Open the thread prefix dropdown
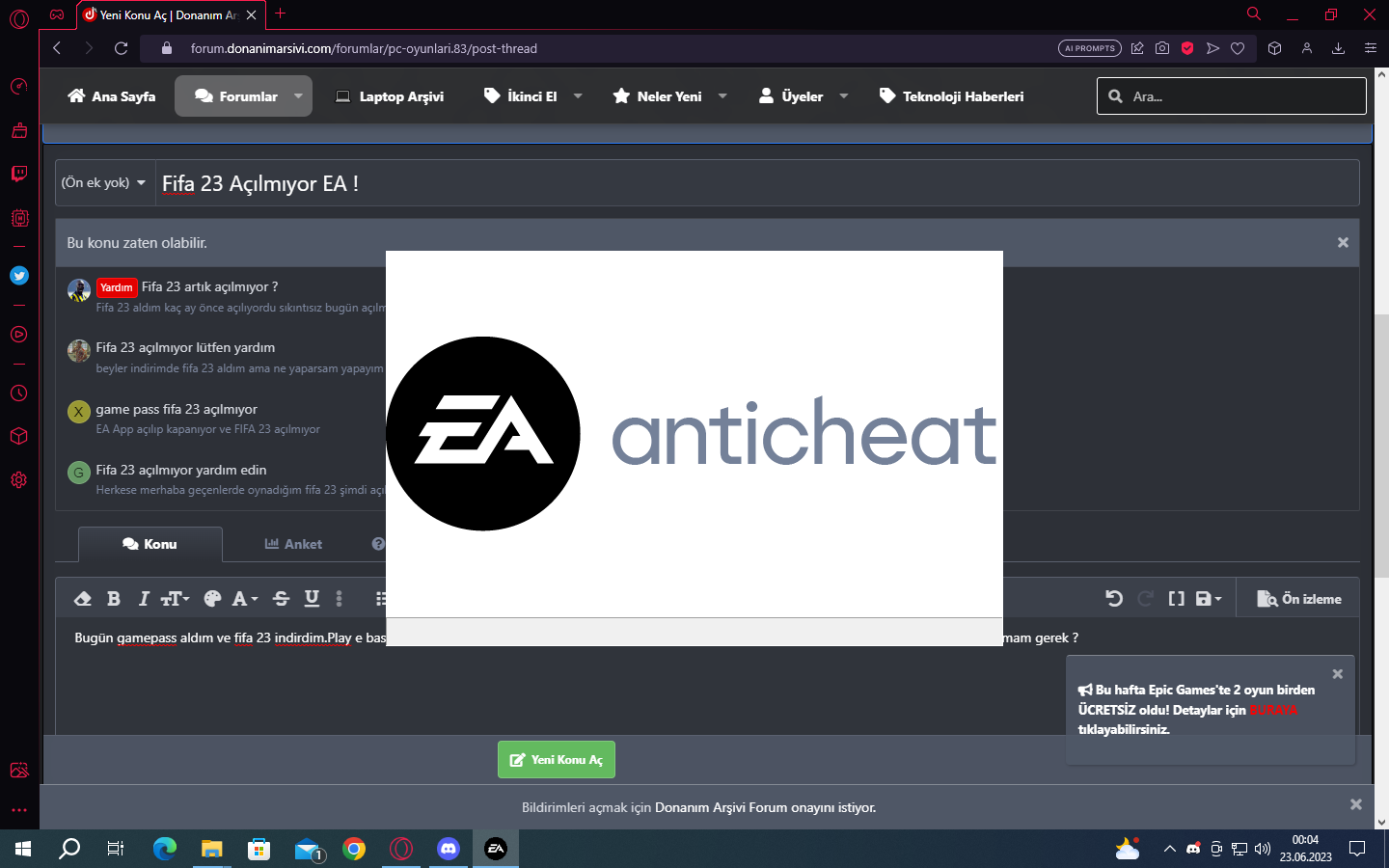The height and width of the screenshot is (868, 1389). tap(103, 182)
